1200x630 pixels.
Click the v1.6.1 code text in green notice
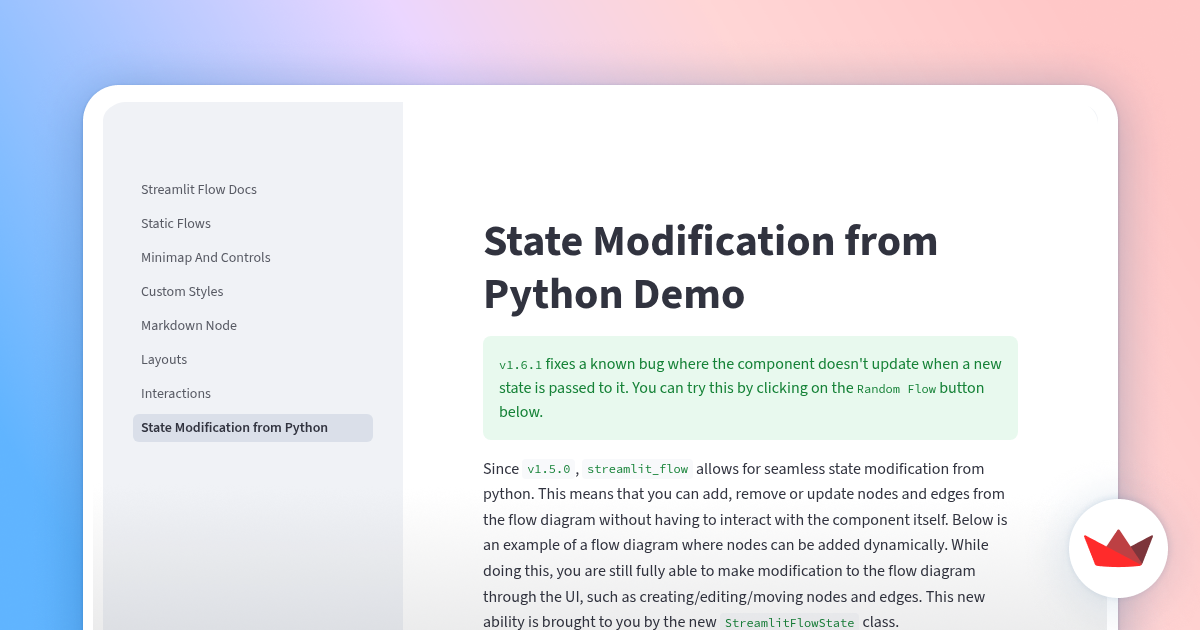click(x=520, y=365)
